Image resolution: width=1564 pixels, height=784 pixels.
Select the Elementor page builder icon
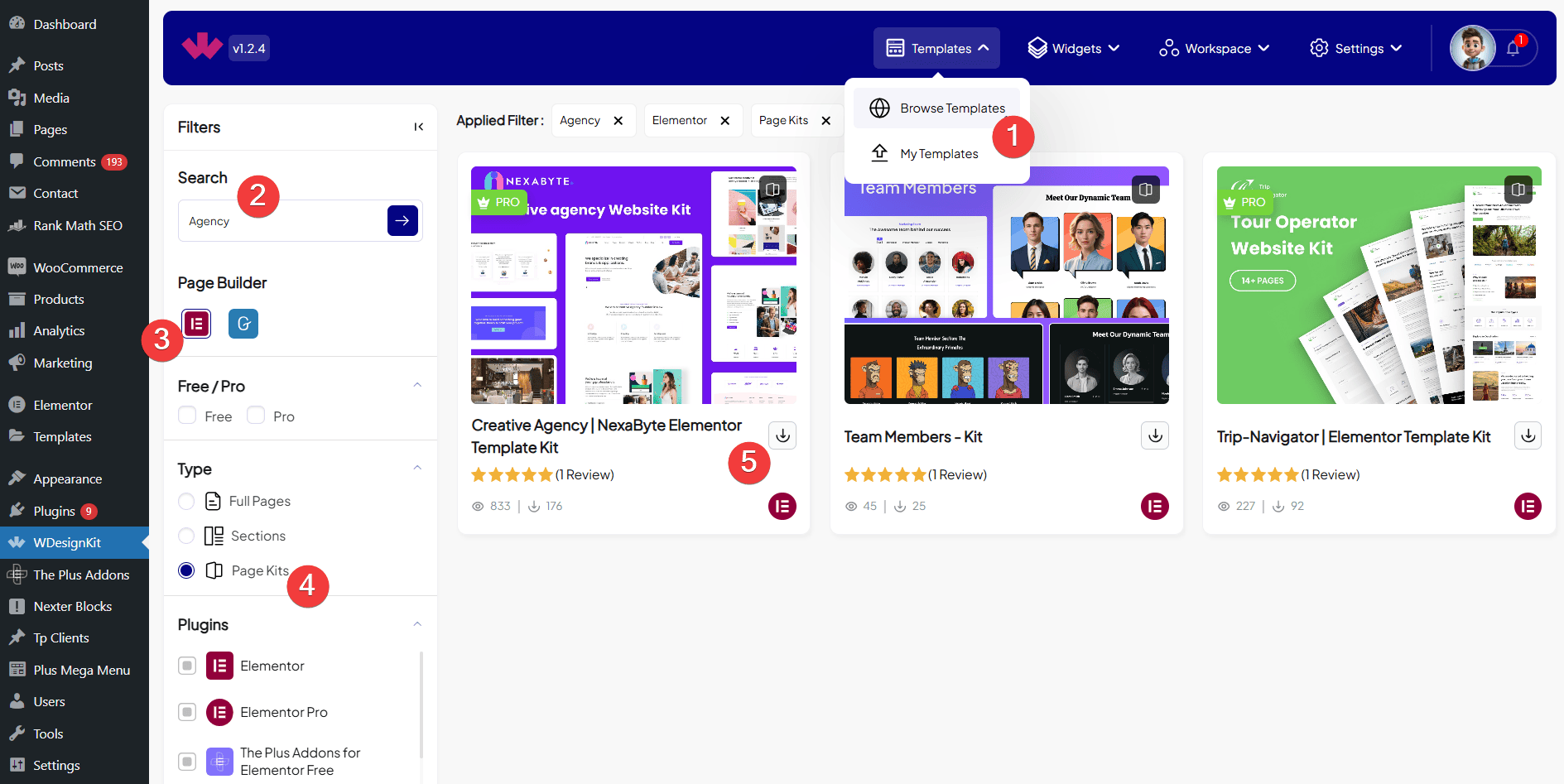click(196, 324)
